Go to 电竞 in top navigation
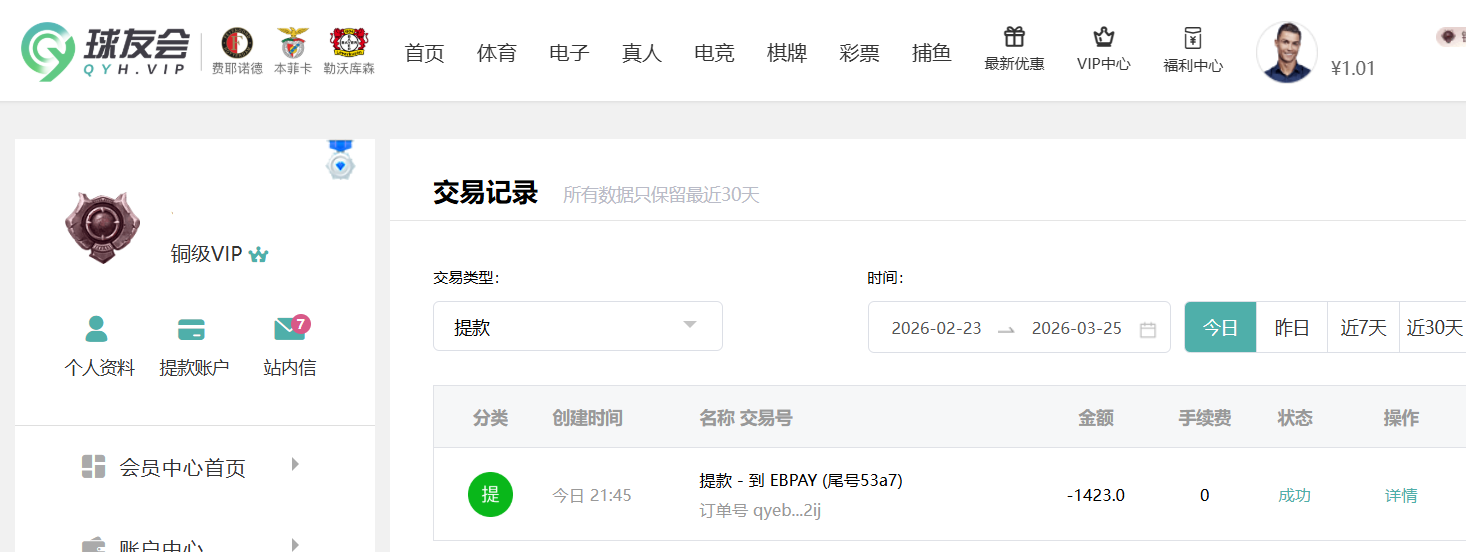The image size is (1466, 552). point(714,53)
